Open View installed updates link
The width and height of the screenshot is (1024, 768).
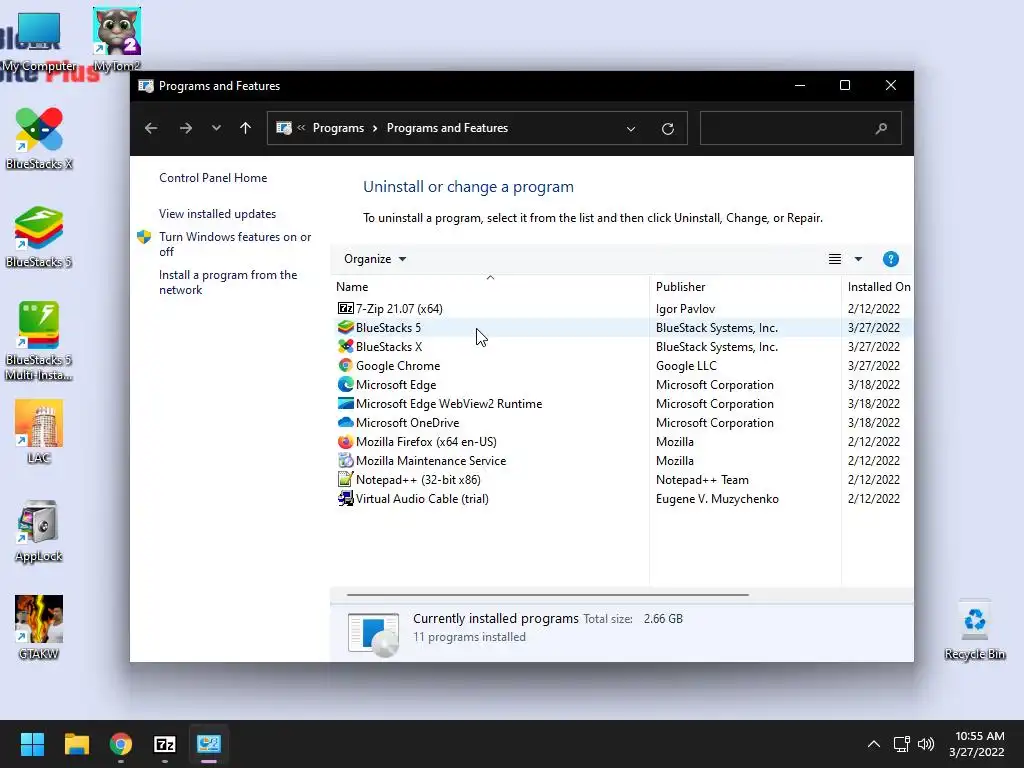(x=217, y=214)
